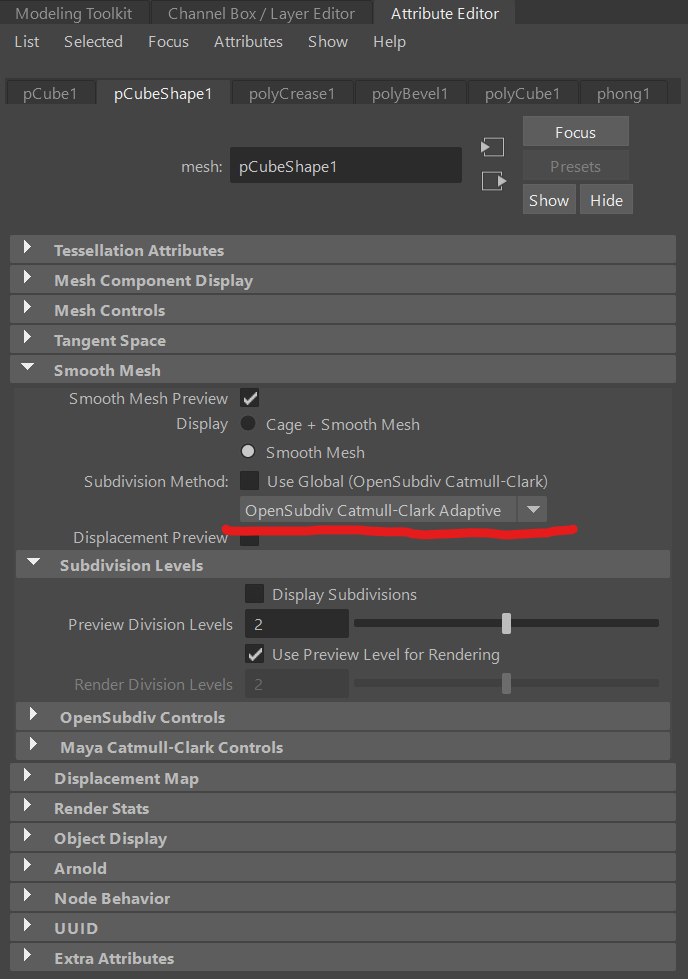Select the pCube1 node tab
The height and width of the screenshot is (979, 688).
pos(50,93)
